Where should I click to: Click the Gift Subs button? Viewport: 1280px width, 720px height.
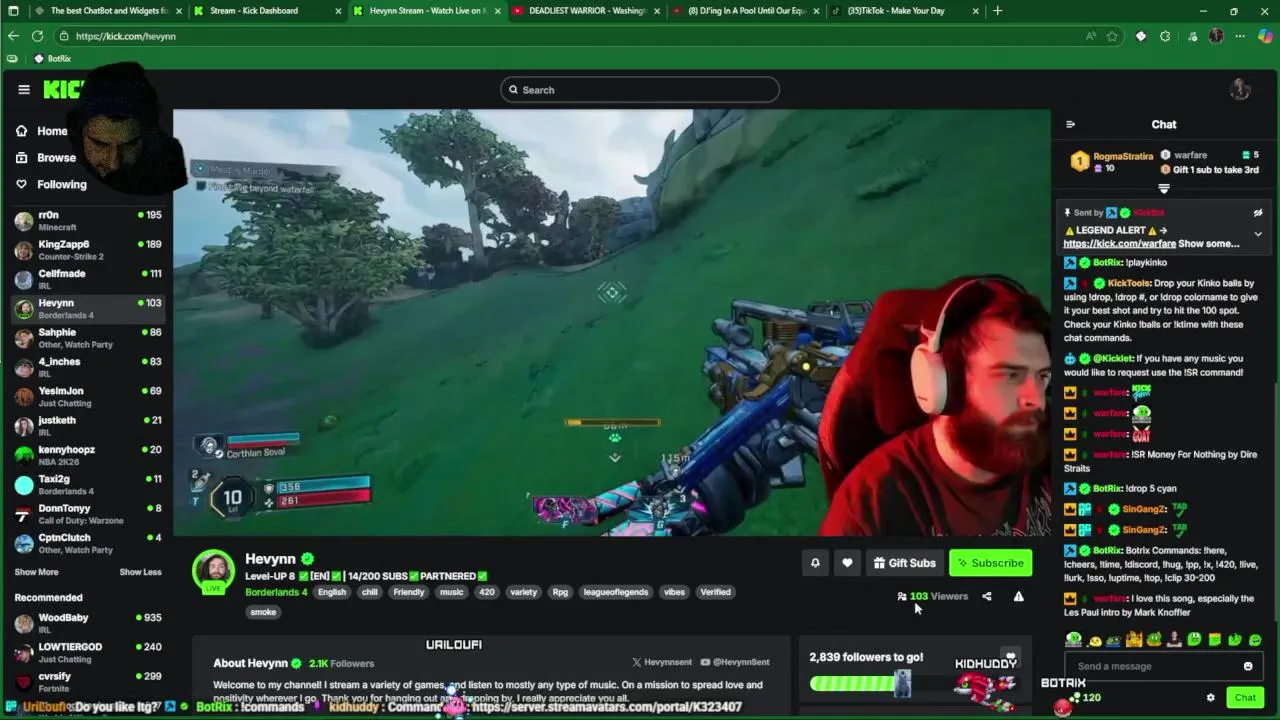coord(905,563)
